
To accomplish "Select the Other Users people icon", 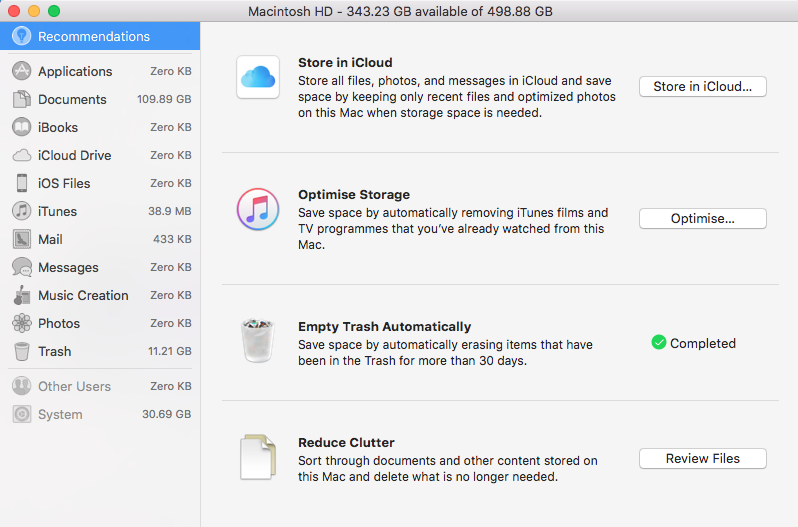I will (x=21, y=386).
